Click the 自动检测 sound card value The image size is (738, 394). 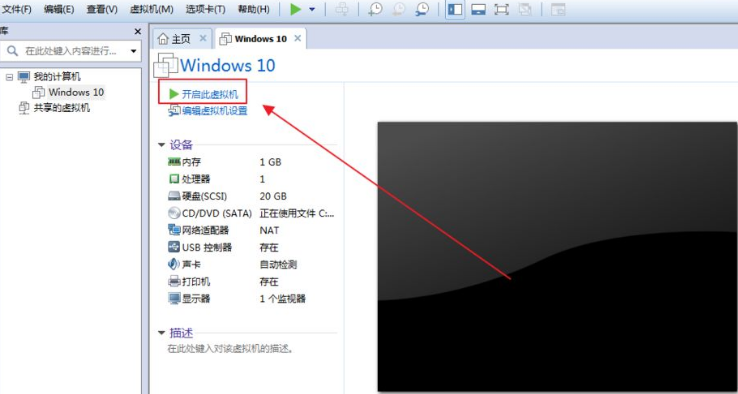(x=278, y=264)
